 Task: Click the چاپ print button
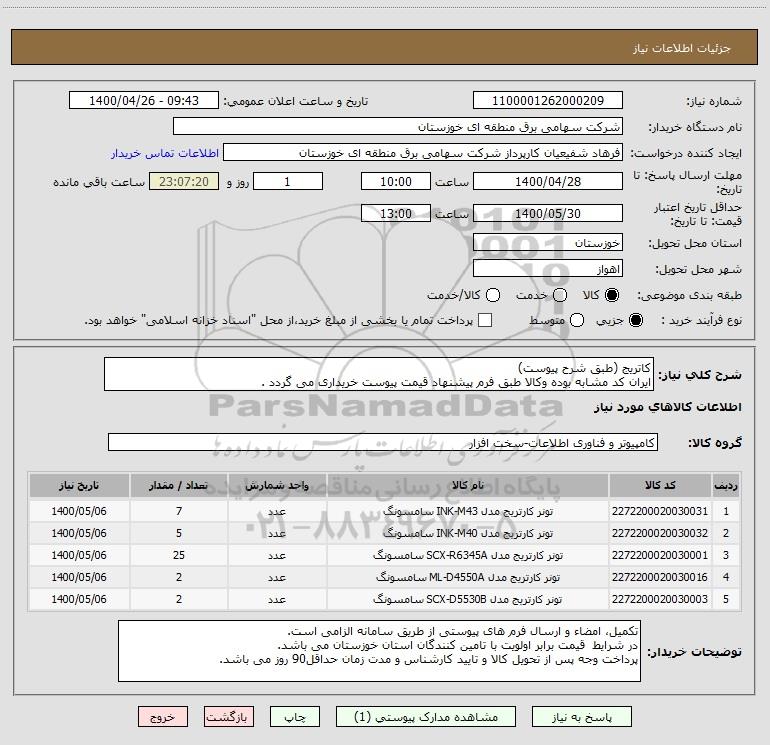click(x=295, y=717)
